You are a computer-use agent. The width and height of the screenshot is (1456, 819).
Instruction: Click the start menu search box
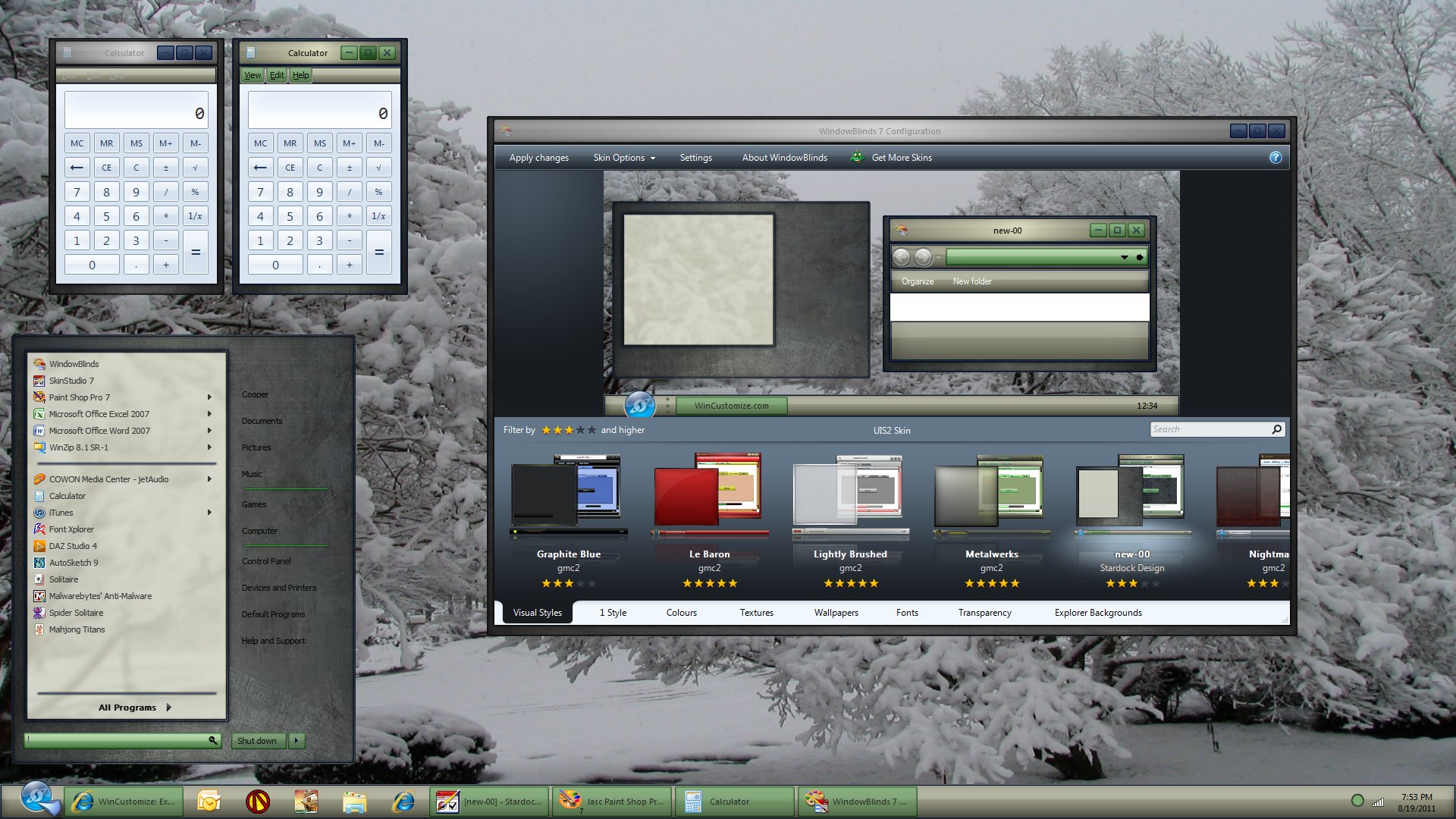pos(121,740)
